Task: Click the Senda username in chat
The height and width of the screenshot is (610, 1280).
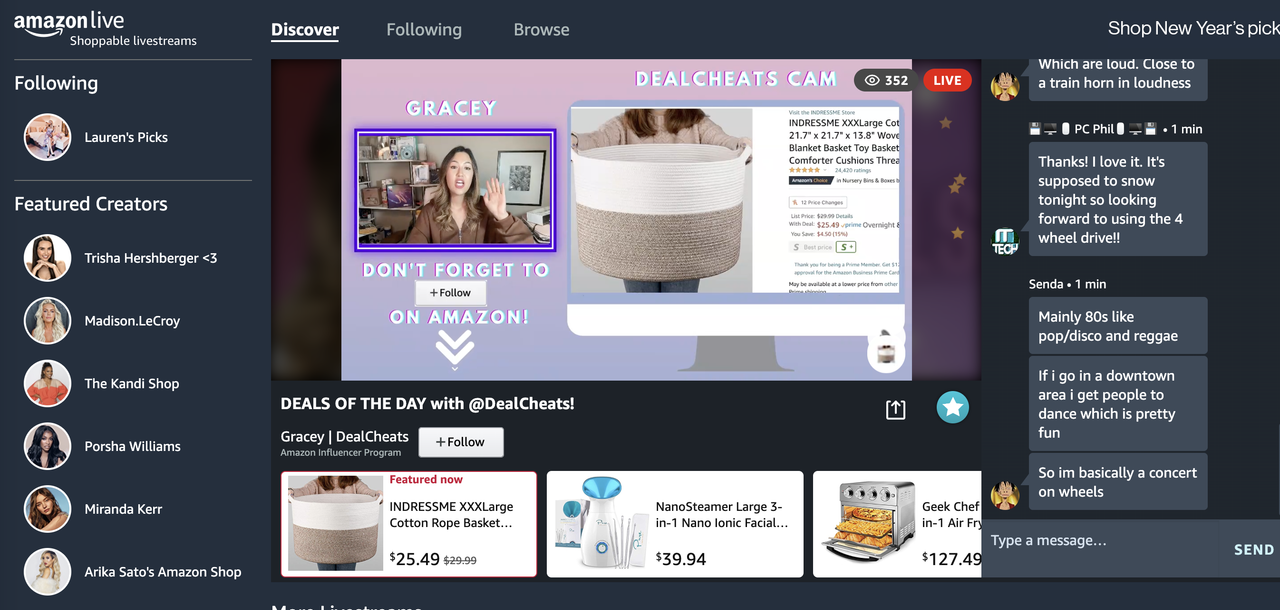Action: 1046,284
